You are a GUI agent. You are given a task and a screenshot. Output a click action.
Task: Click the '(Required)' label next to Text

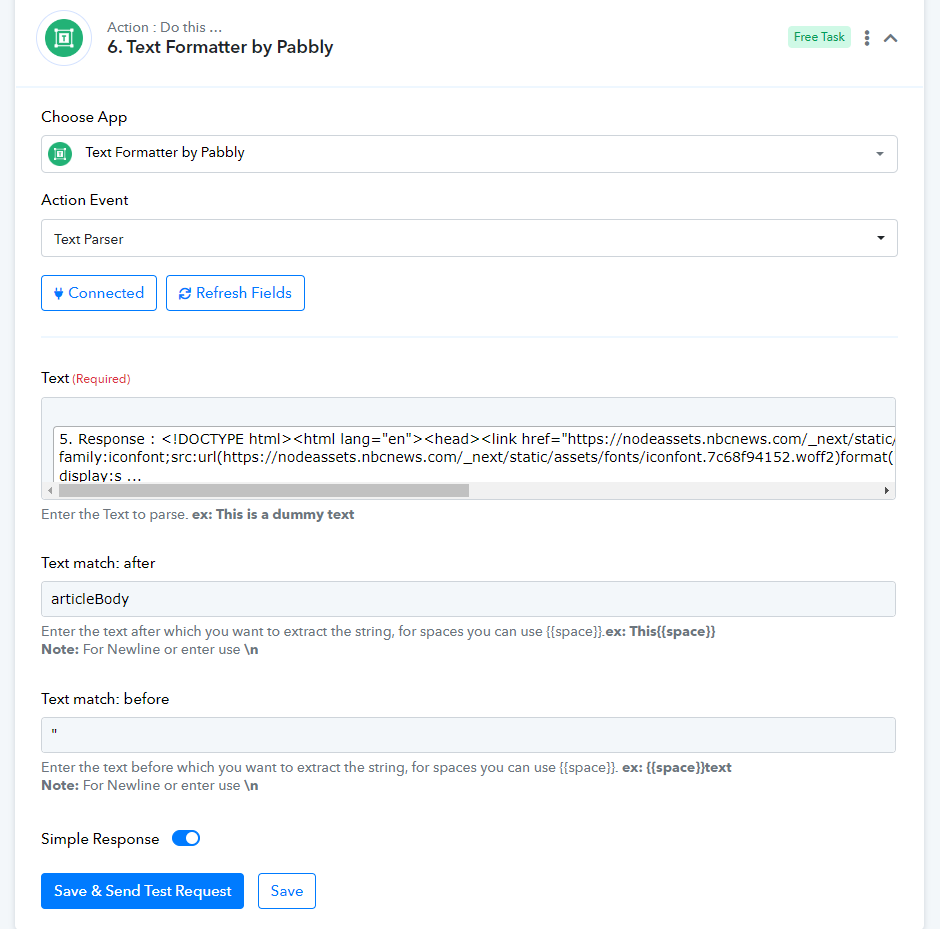pyautogui.click(x=101, y=379)
